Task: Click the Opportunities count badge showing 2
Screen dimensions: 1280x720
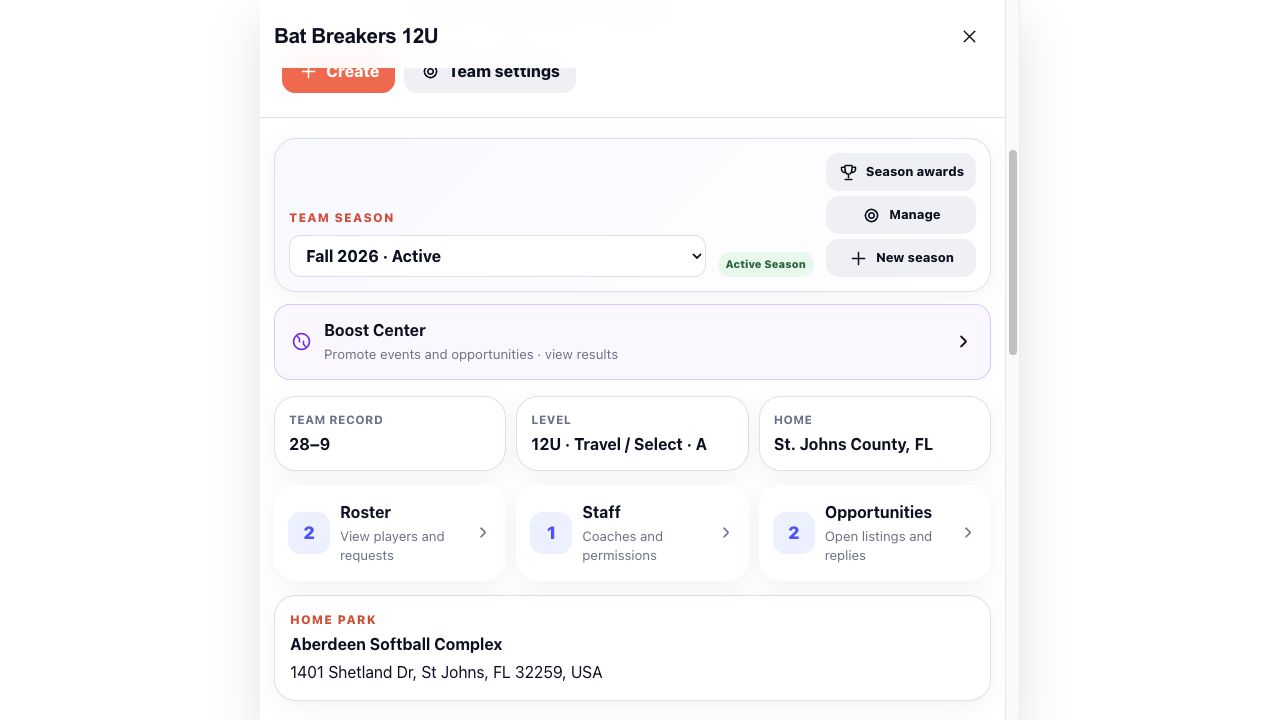Action: [794, 533]
